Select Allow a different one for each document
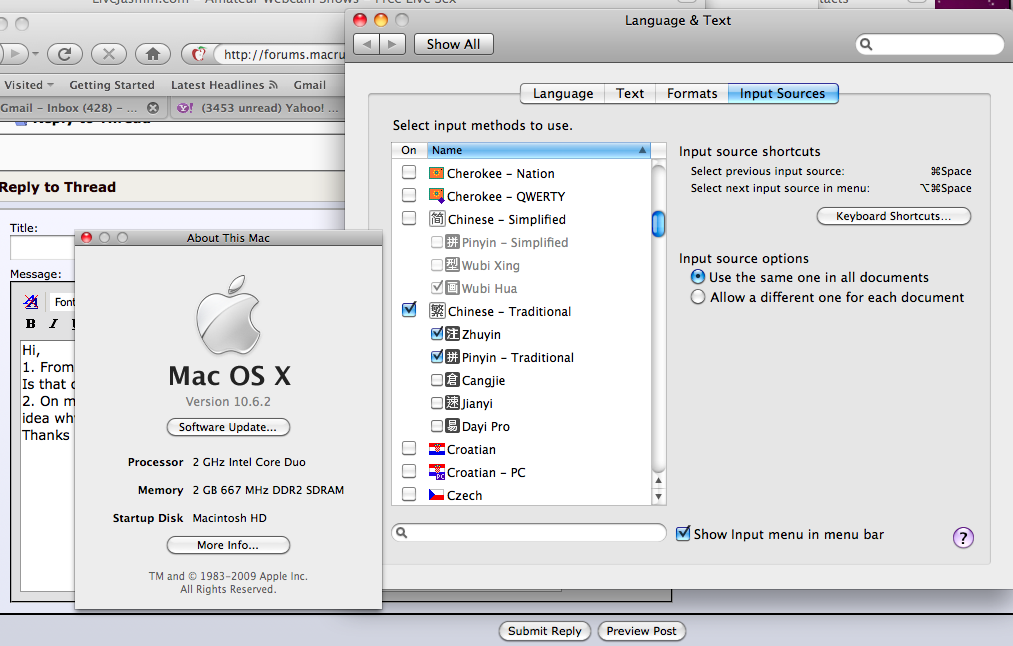This screenshot has width=1013, height=646. click(698, 297)
